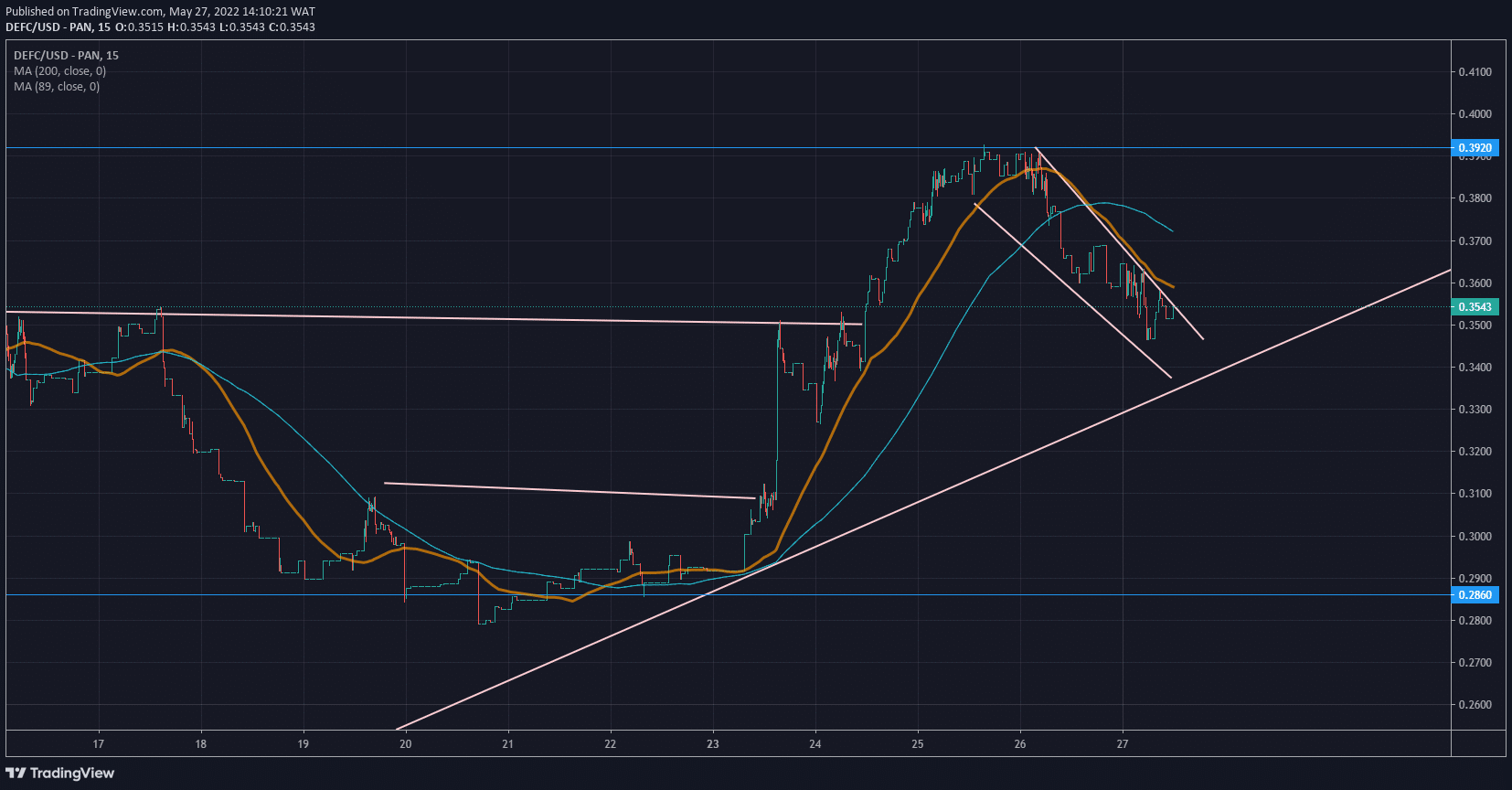Click date 26 on the time axis
Viewport: 1512px width, 790px height.
pos(1020,744)
